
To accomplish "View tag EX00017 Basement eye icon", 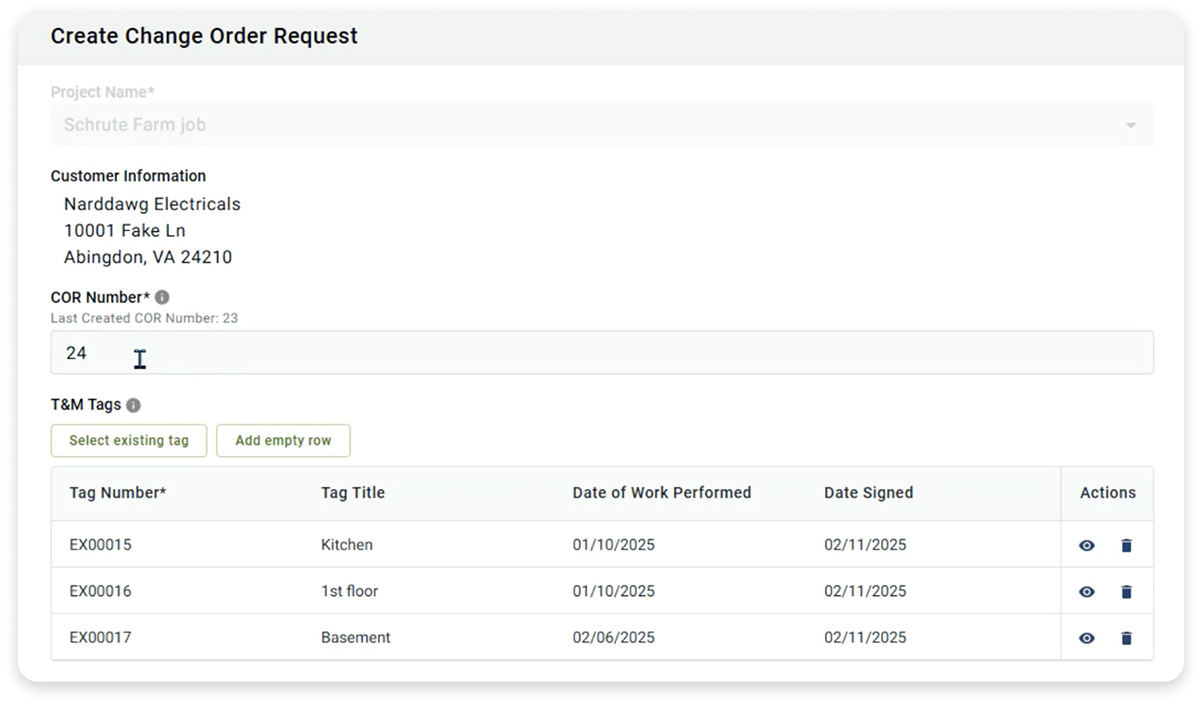I will 1087,638.
